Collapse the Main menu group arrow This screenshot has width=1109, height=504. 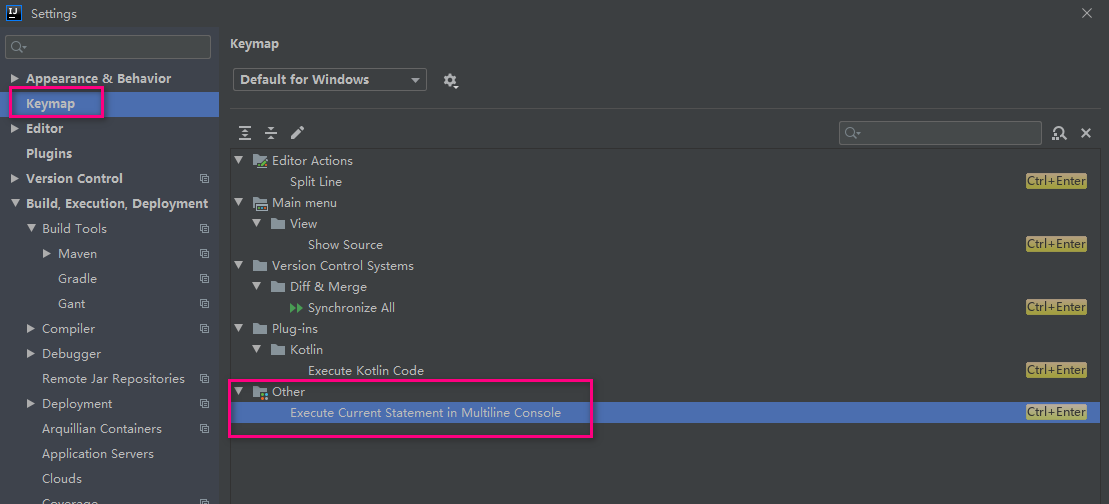(239, 203)
